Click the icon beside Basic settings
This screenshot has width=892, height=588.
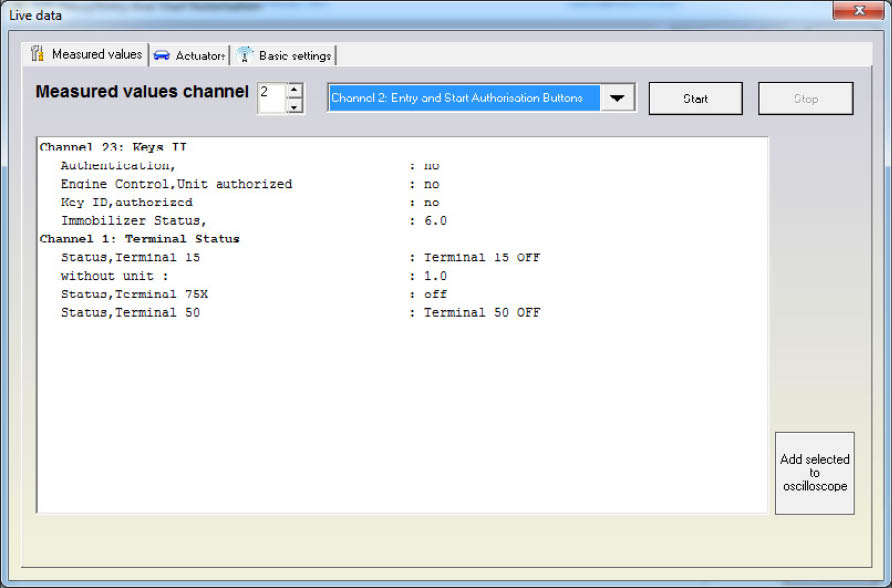tap(245, 55)
